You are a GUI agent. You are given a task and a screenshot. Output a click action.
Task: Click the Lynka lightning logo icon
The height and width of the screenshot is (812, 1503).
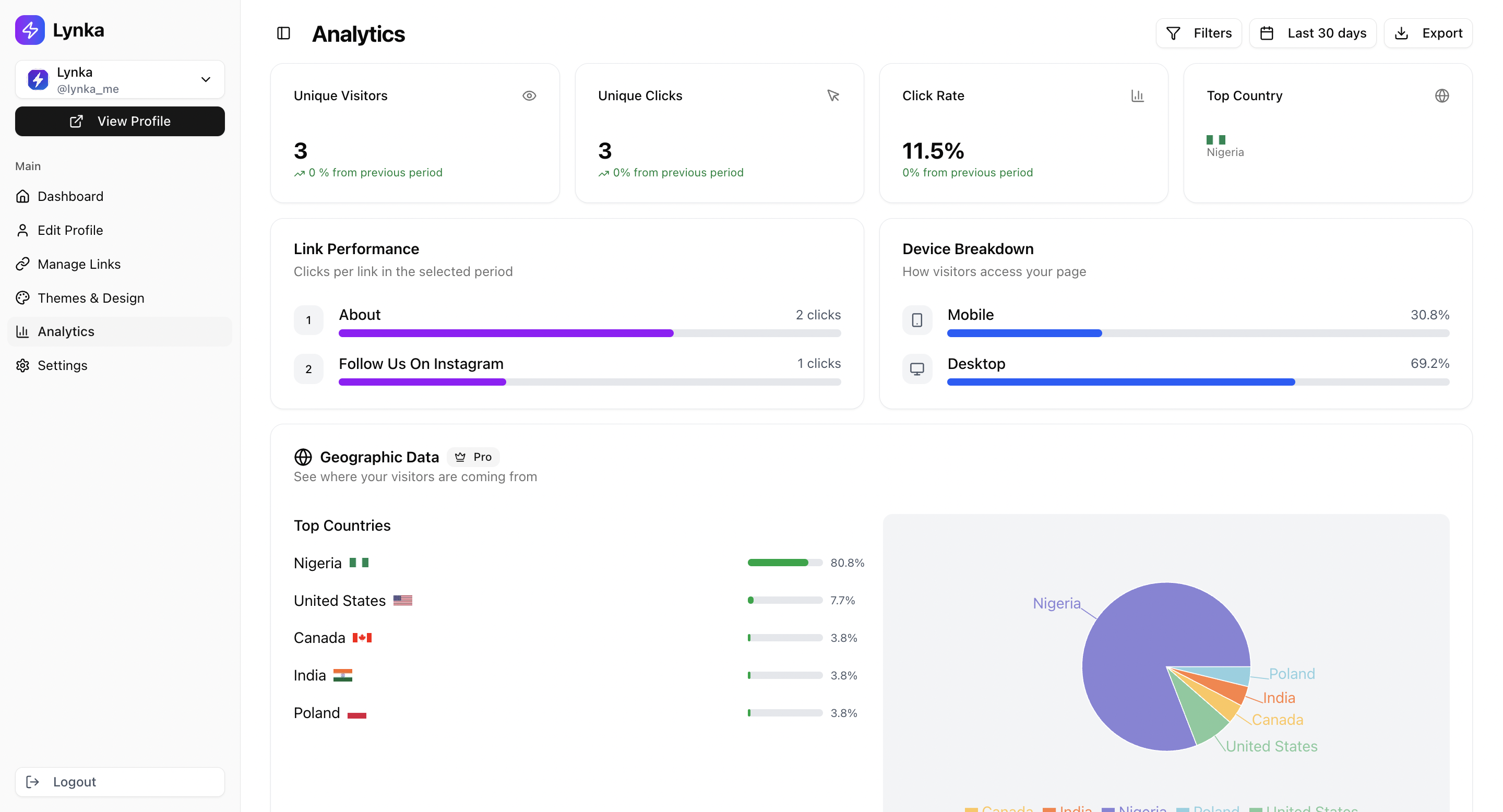tap(30, 30)
